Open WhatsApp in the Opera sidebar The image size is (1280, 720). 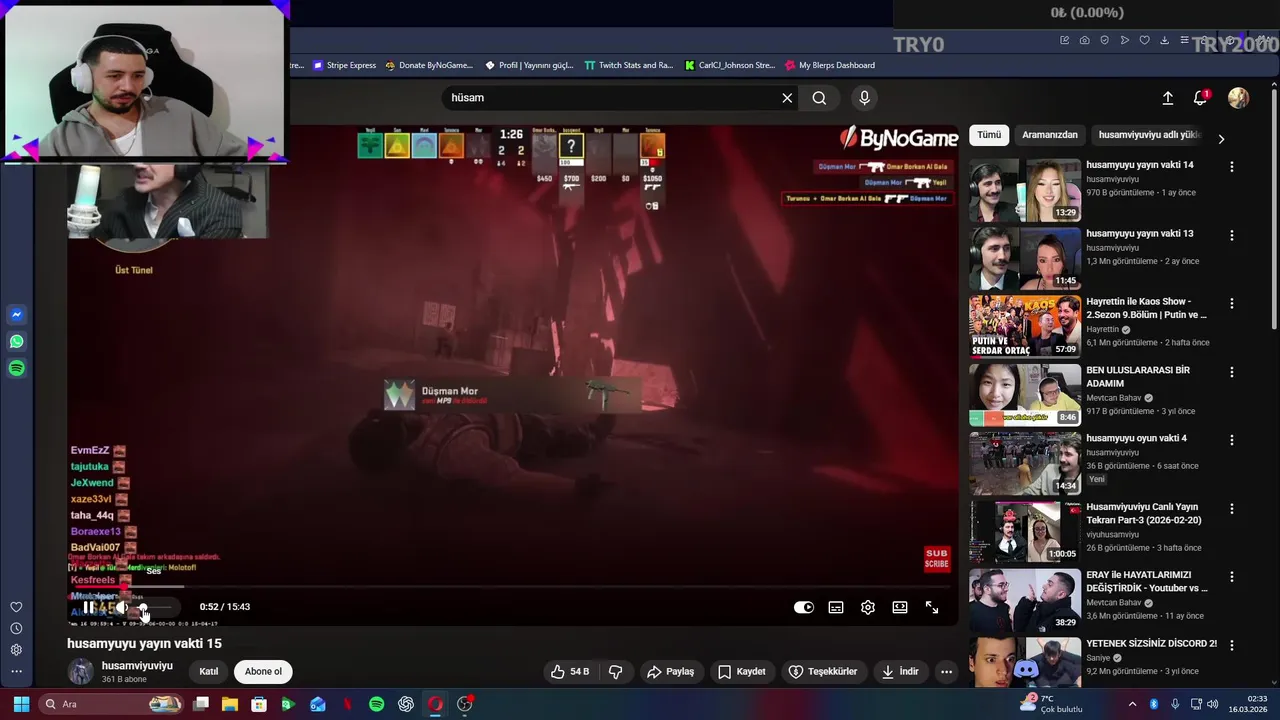point(16,341)
